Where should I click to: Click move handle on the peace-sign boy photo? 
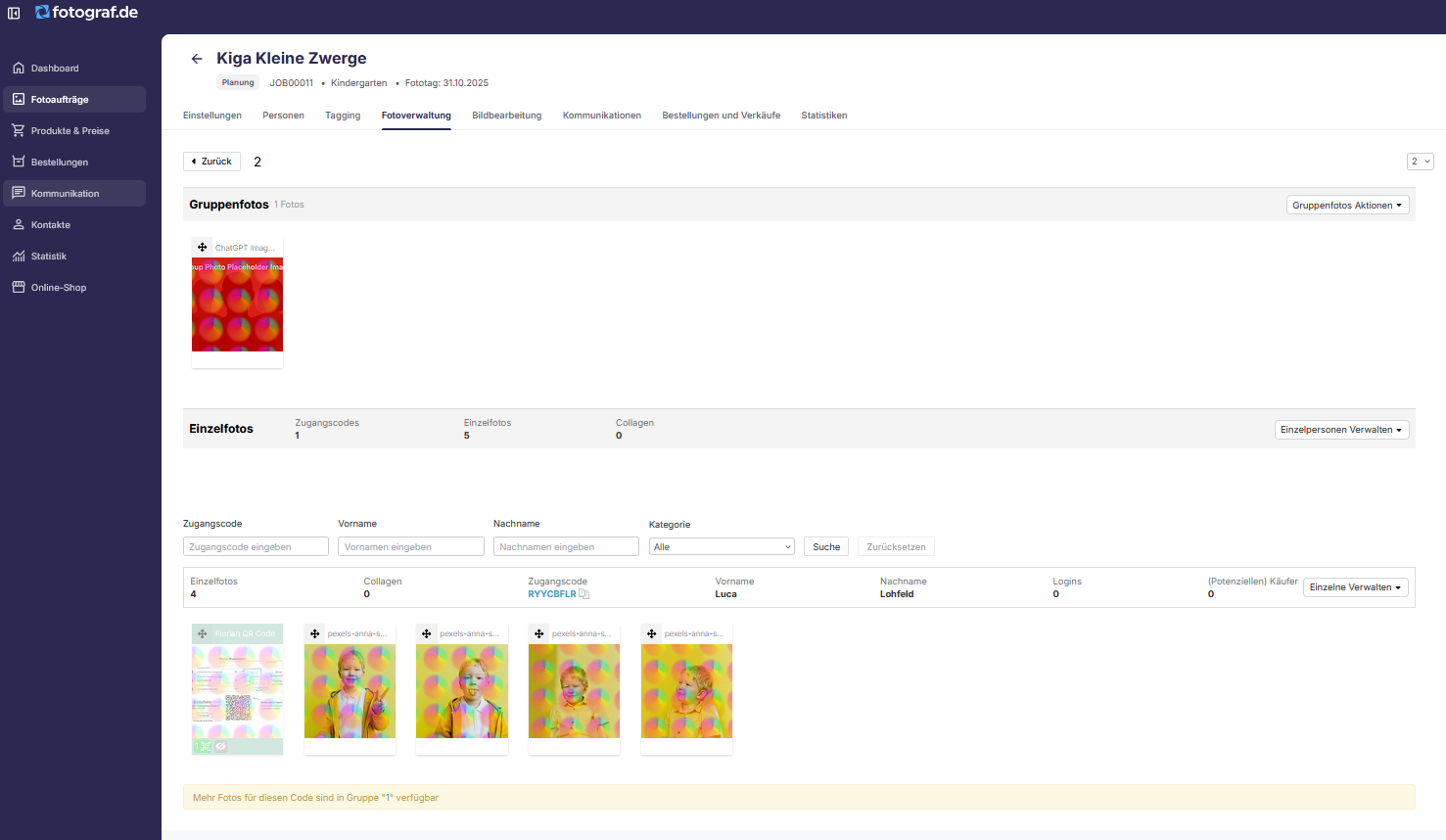[x=315, y=633]
